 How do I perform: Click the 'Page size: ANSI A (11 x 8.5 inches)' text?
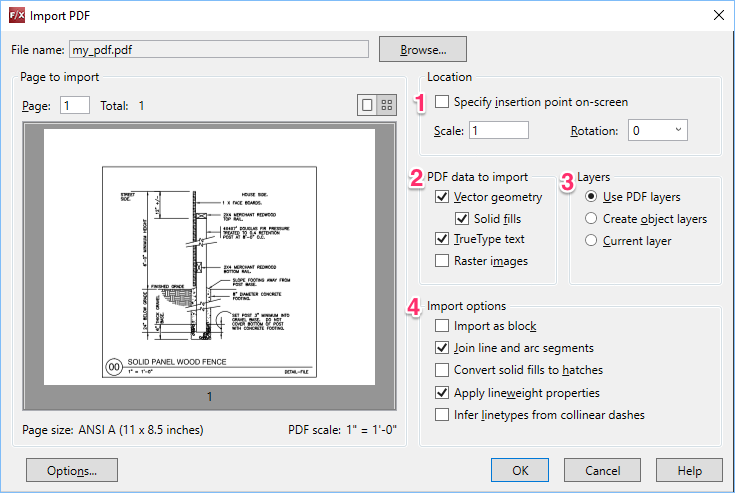pyautogui.click(x=112, y=430)
